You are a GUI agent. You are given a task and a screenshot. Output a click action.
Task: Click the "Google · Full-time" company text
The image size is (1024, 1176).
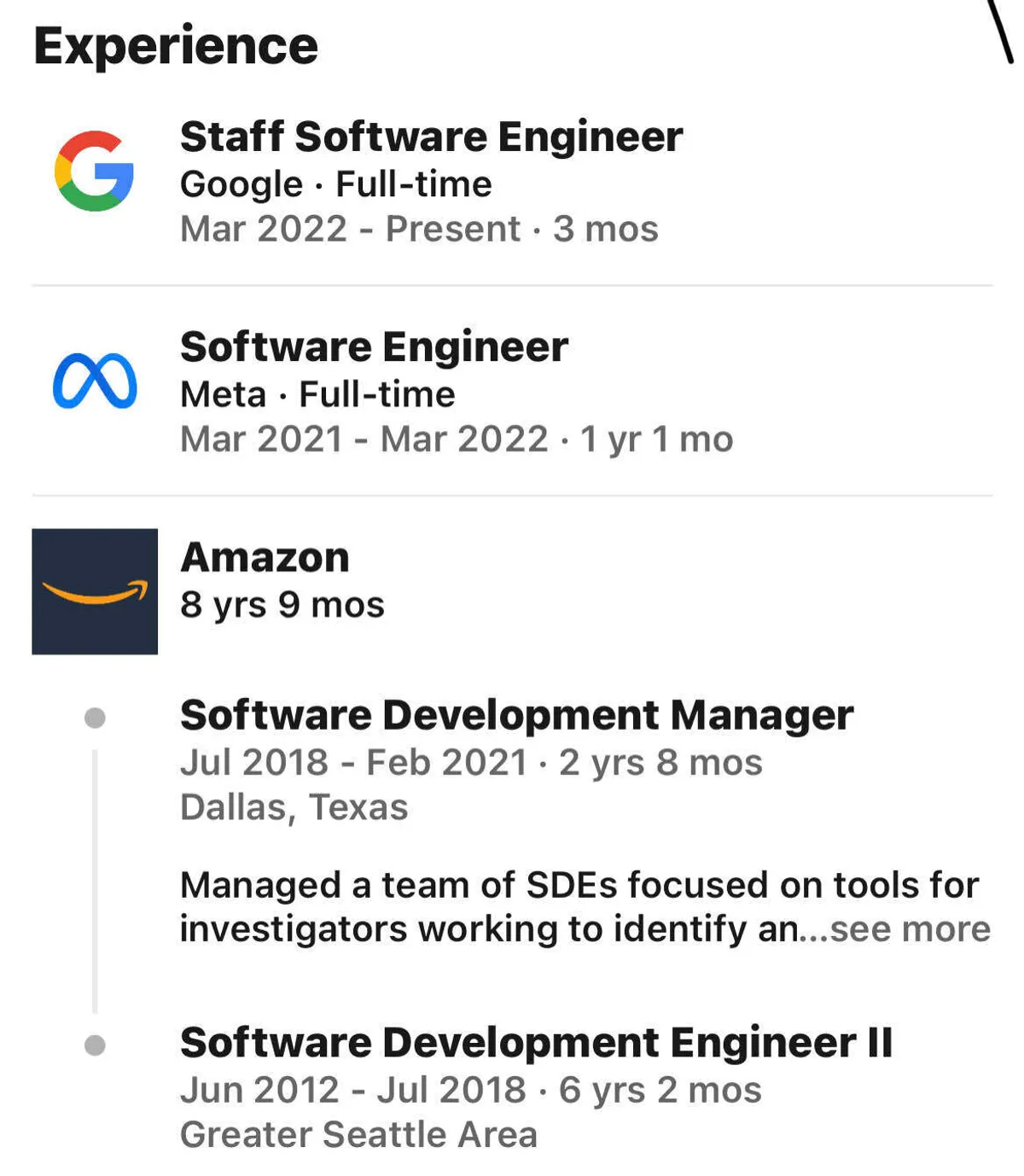(335, 184)
